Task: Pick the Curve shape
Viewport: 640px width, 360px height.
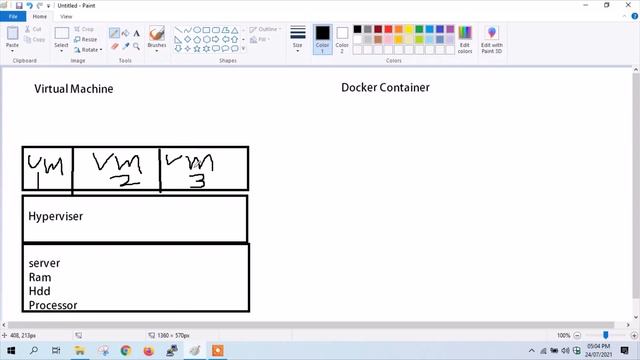Action: click(x=187, y=30)
